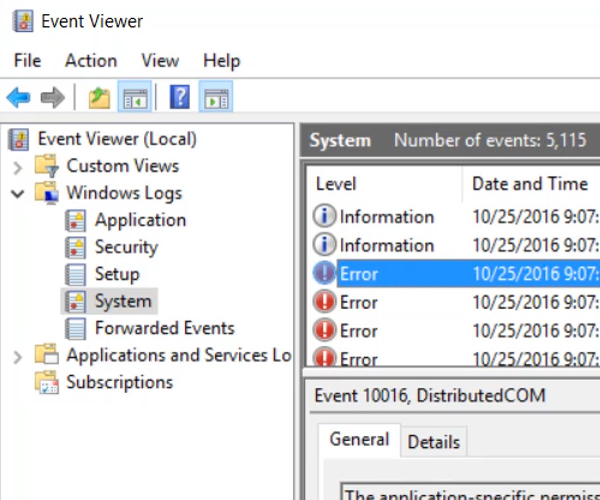
Task: Click the date of the first Information event
Action: (x=536, y=217)
